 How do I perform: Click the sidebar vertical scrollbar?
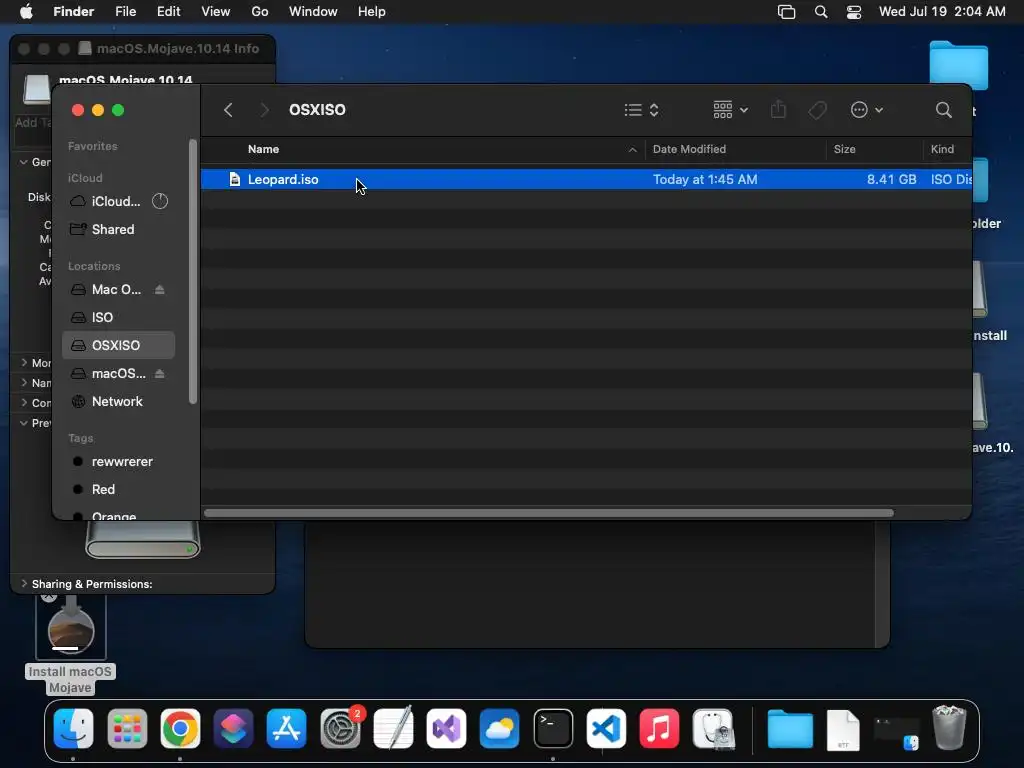tap(193, 271)
